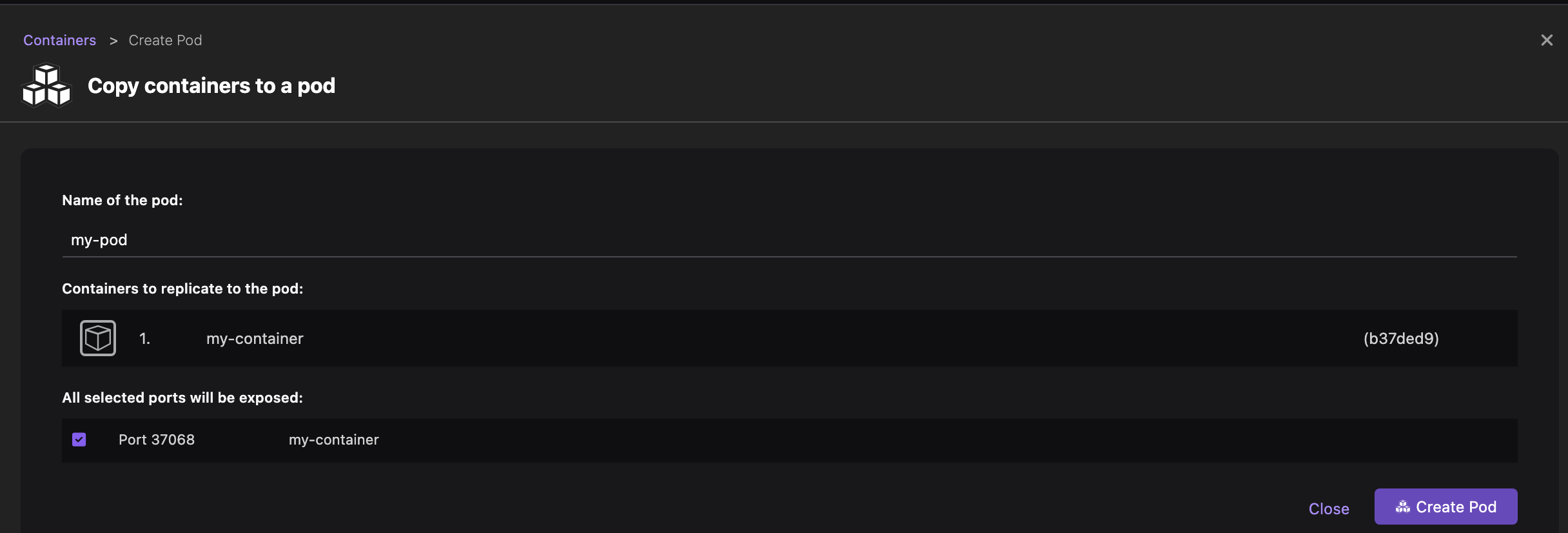Image resolution: width=1568 pixels, height=533 pixels.
Task: Click the container ID (b37ded9)
Action: (1401, 339)
